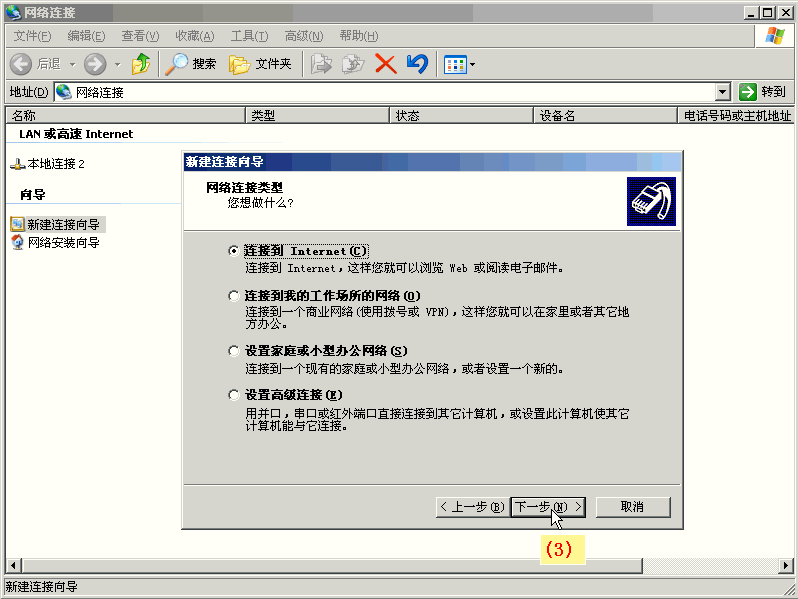This screenshot has width=798, height=599.
Task: Maximize the 网络连接 window
Action: pyautogui.click(x=768, y=13)
